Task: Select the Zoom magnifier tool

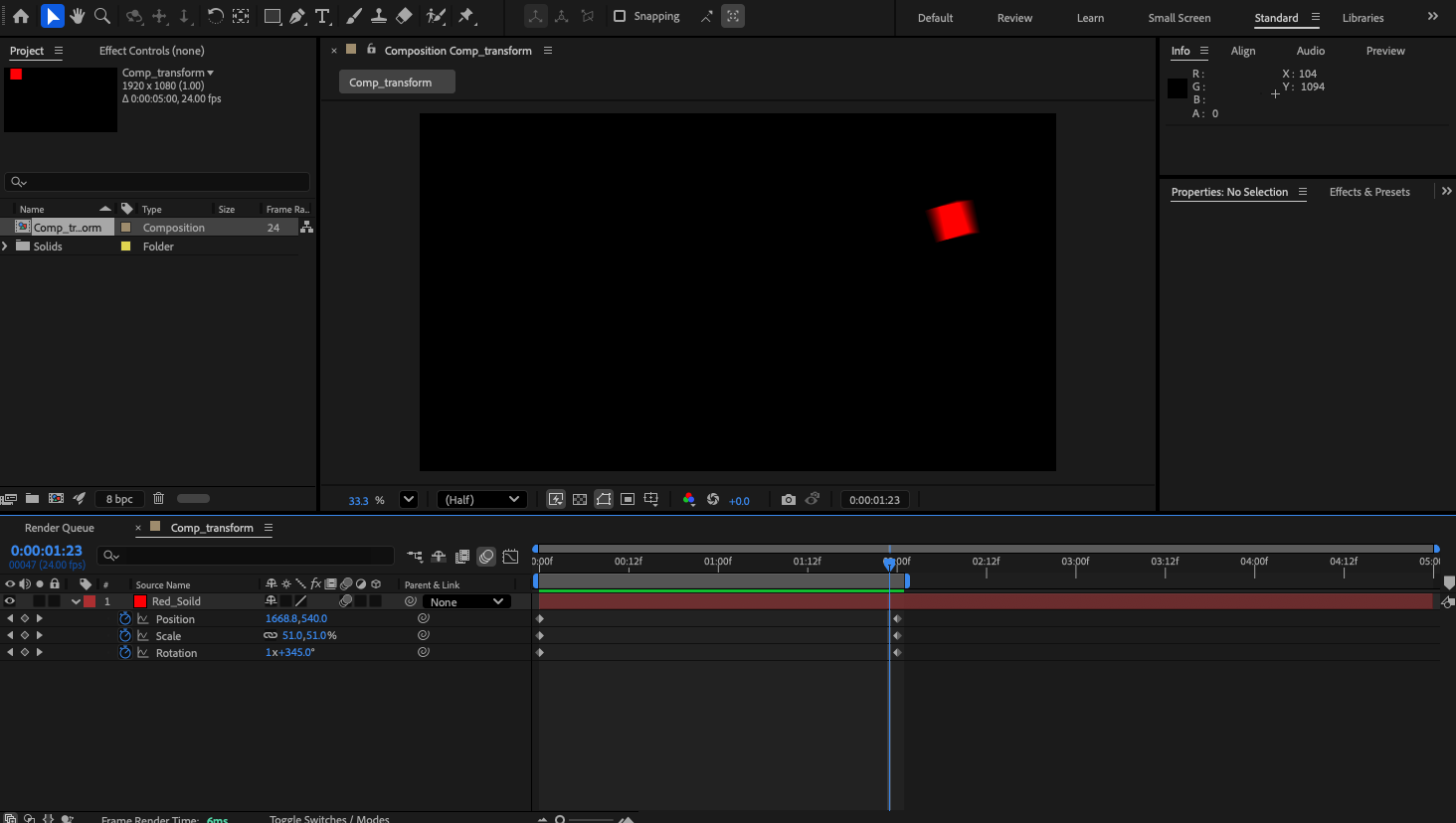Action: (x=101, y=16)
